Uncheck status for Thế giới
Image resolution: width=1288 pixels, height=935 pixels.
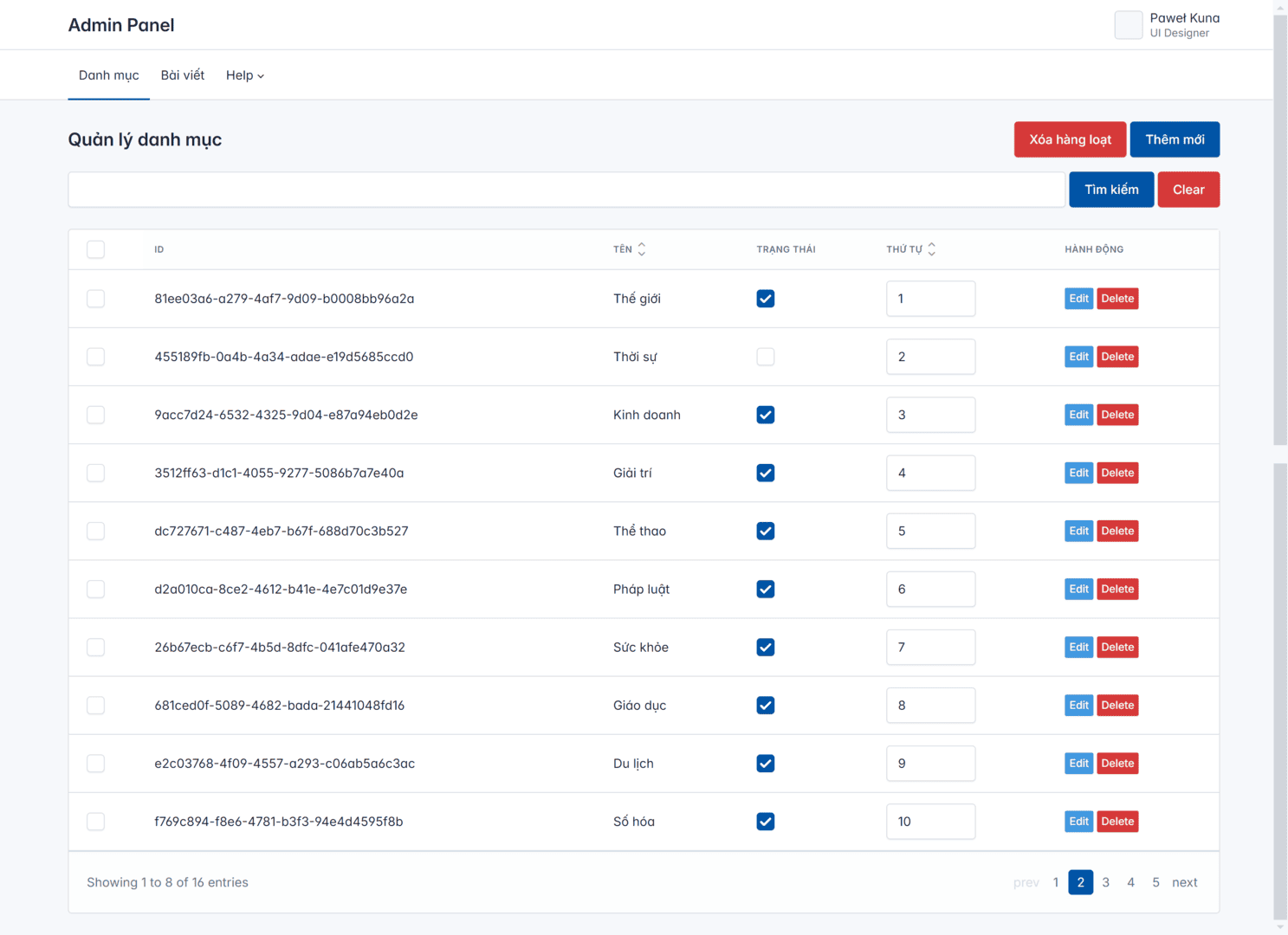(765, 299)
